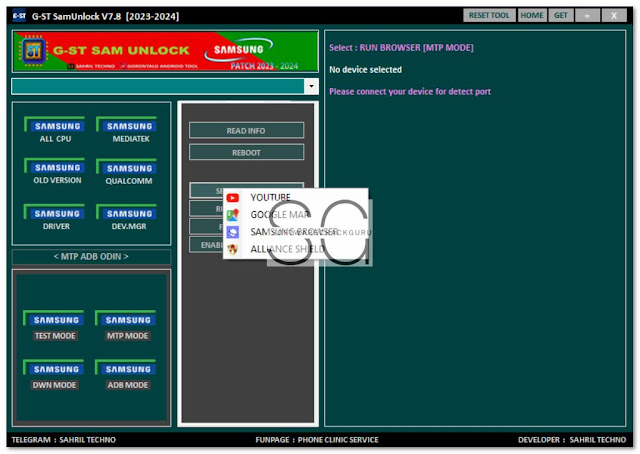The width and height of the screenshot is (640, 454).
Task: Choose Samsung MTP MODE
Action: click(x=126, y=325)
